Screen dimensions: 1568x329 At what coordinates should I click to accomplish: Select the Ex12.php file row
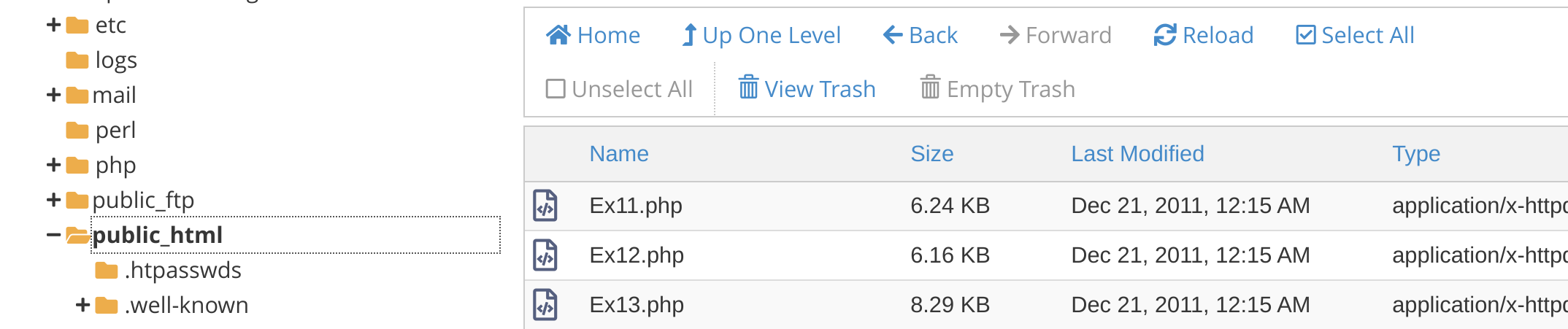pos(1046,255)
